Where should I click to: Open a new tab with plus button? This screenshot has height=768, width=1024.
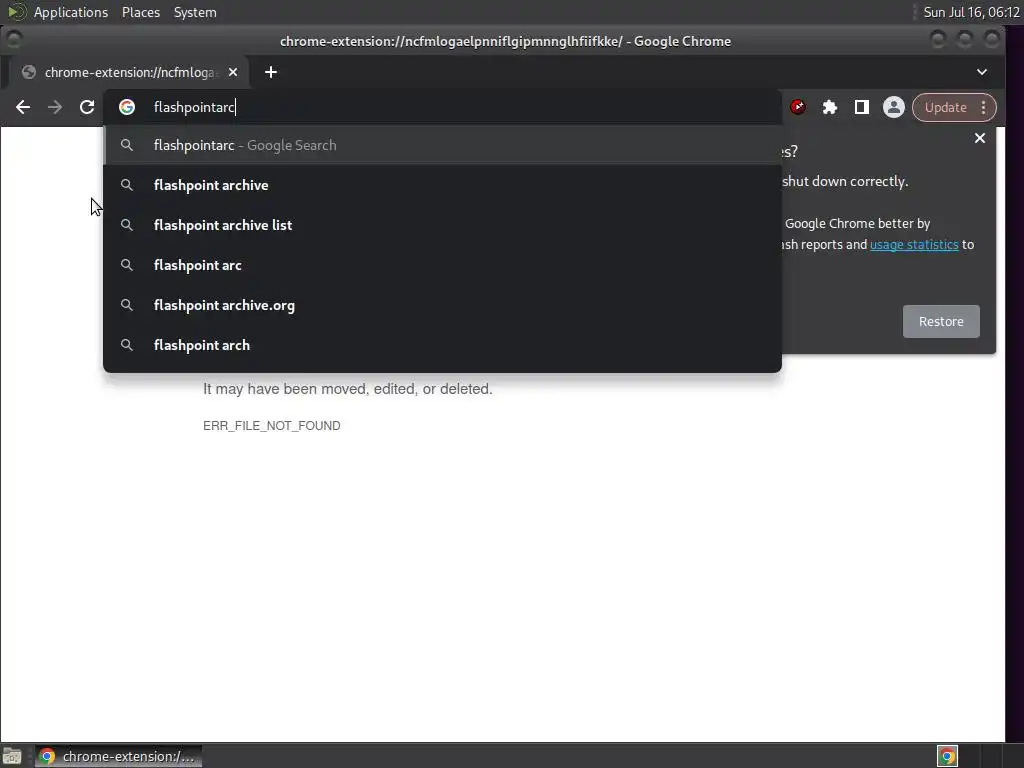click(271, 72)
